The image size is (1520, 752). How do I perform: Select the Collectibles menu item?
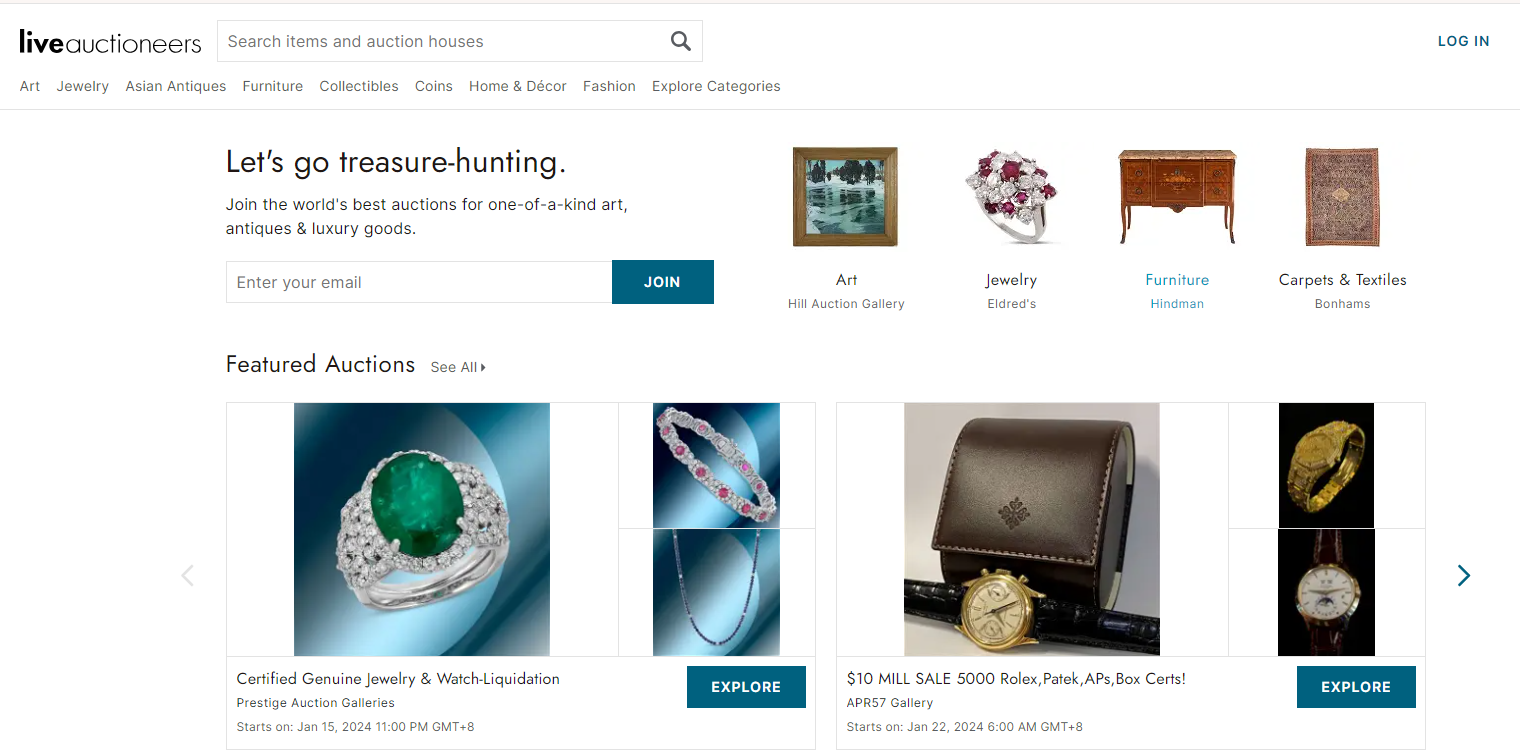pyautogui.click(x=359, y=86)
